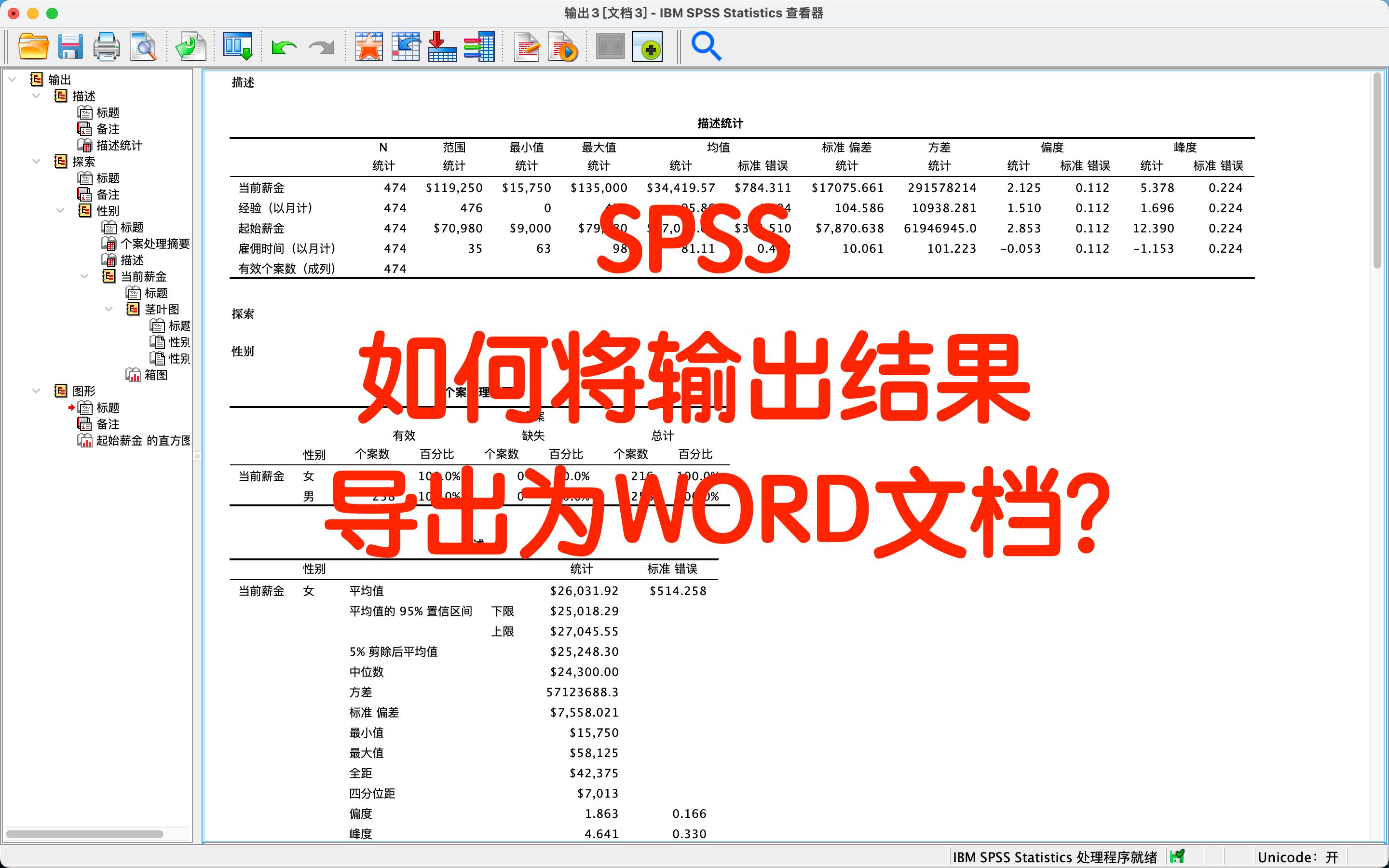Open Search with the blue magnifier
The width and height of the screenshot is (1389, 868).
(706, 46)
